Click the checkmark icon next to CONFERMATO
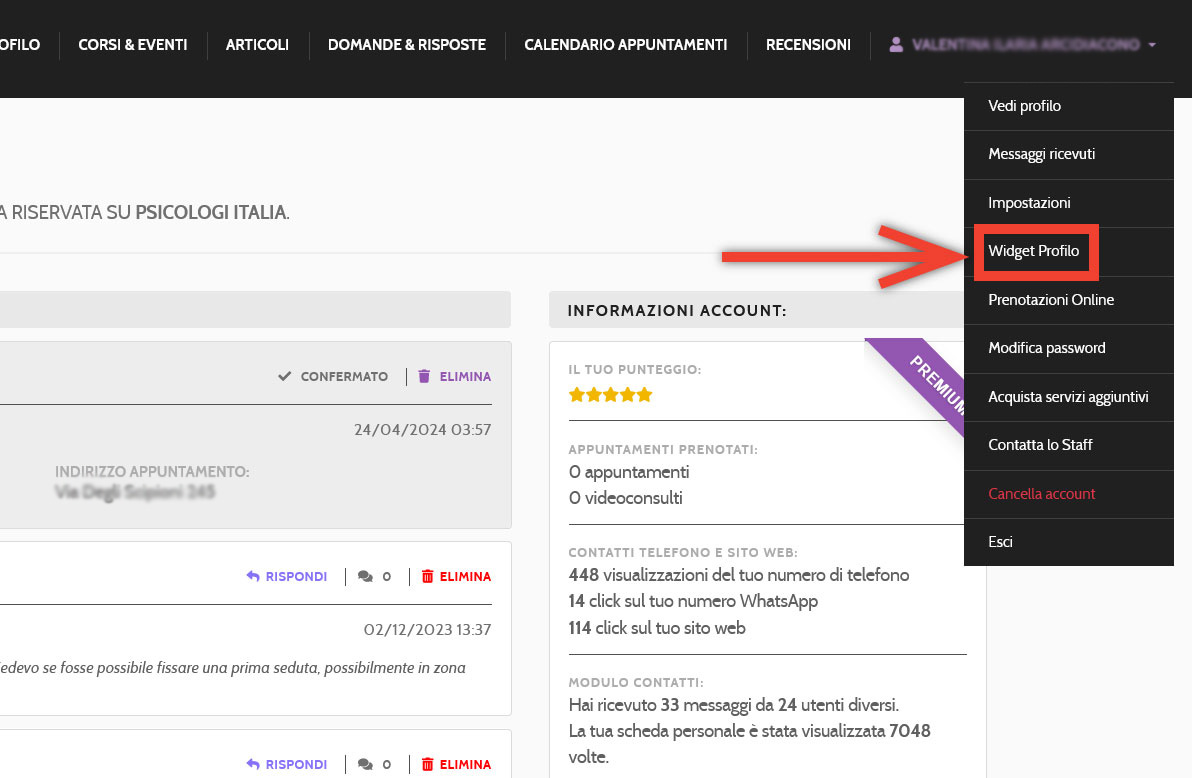The height and width of the screenshot is (778, 1192). (284, 377)
